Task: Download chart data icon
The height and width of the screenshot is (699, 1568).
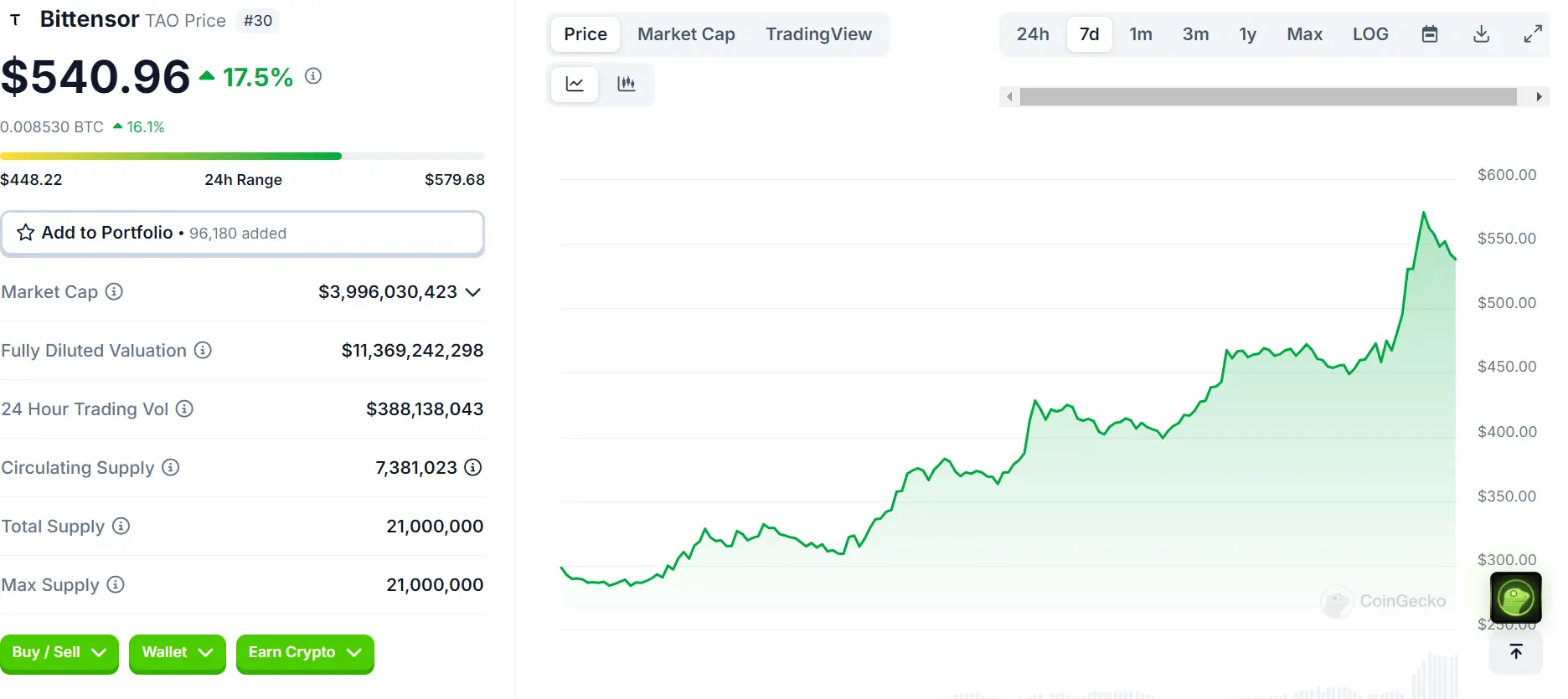Action: click(1481, 34)
